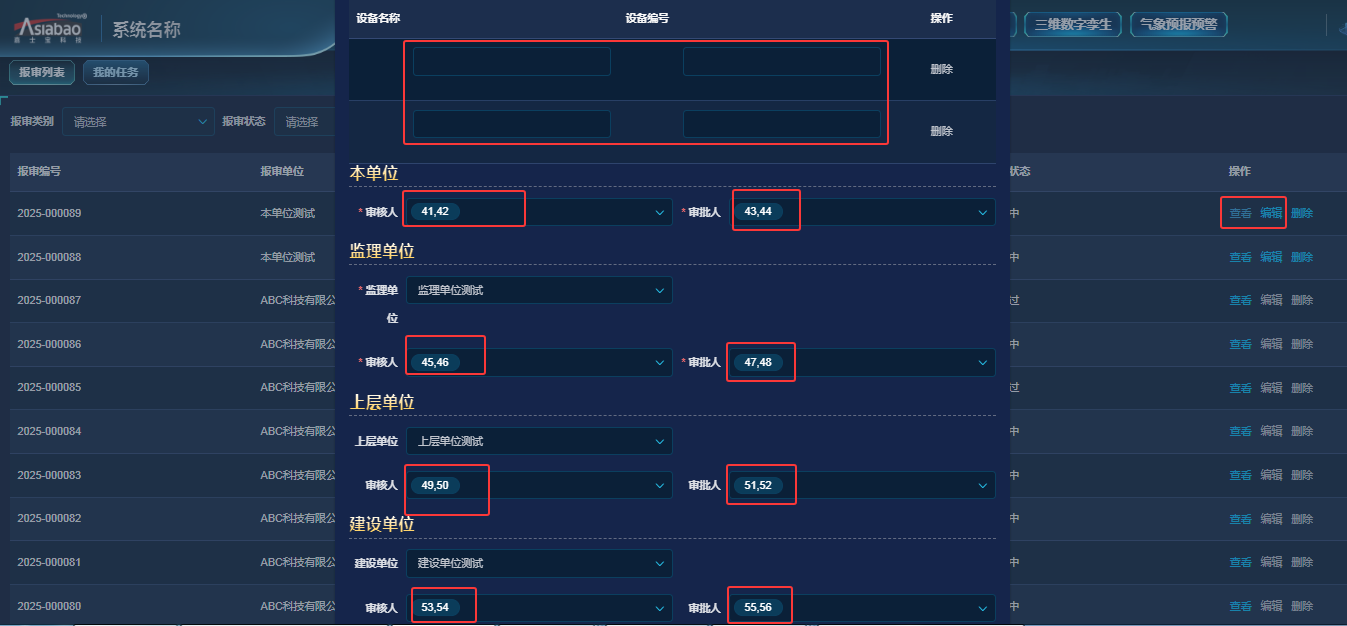This screenshot has width=1347, height=626.
Task: Open the 监理单位 selection dropdown
Action: pos(539,290)
